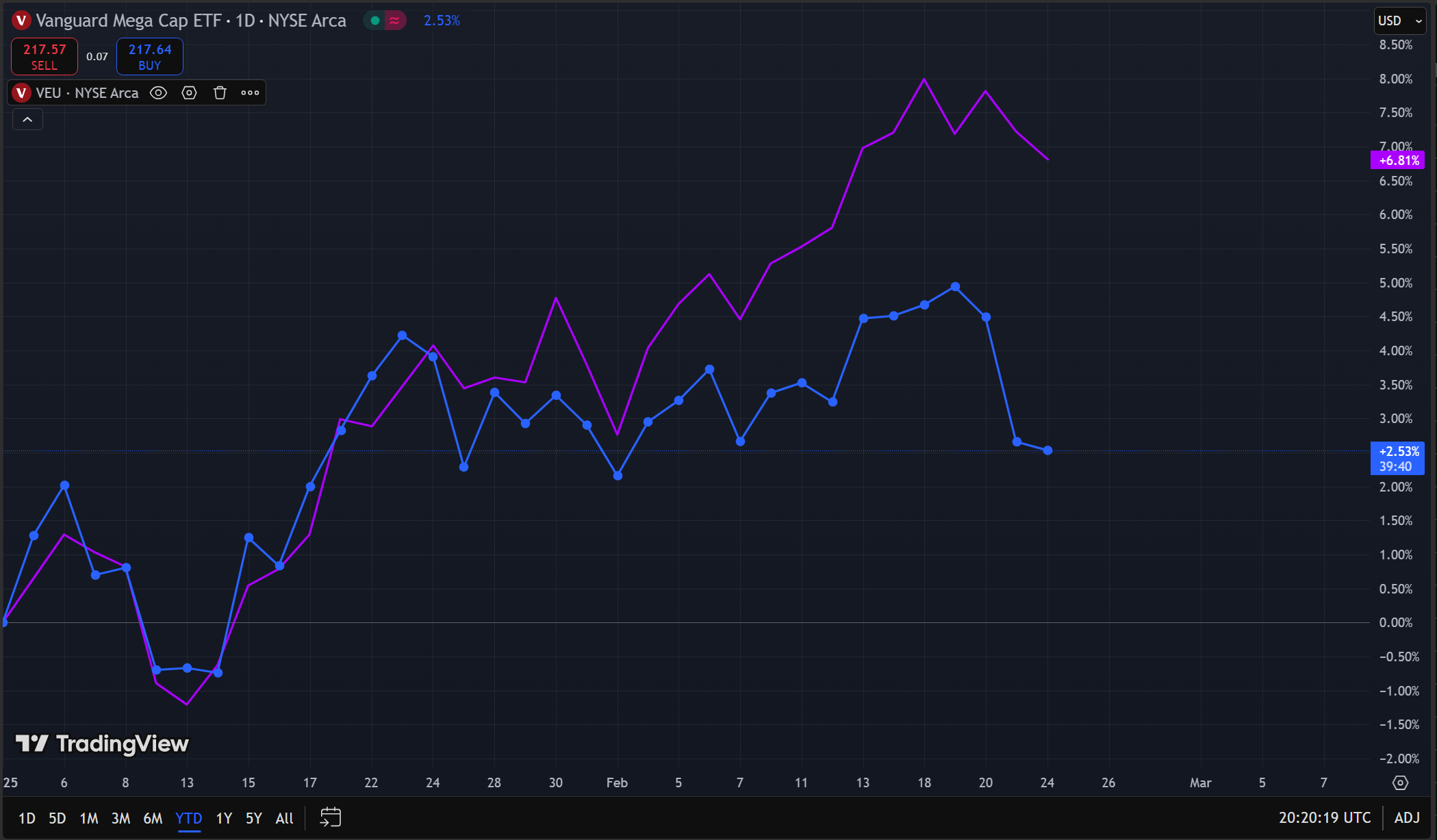Collapse the legend with the chevron button
This screenshot has height=840, width=1437.
pos(27,120)
